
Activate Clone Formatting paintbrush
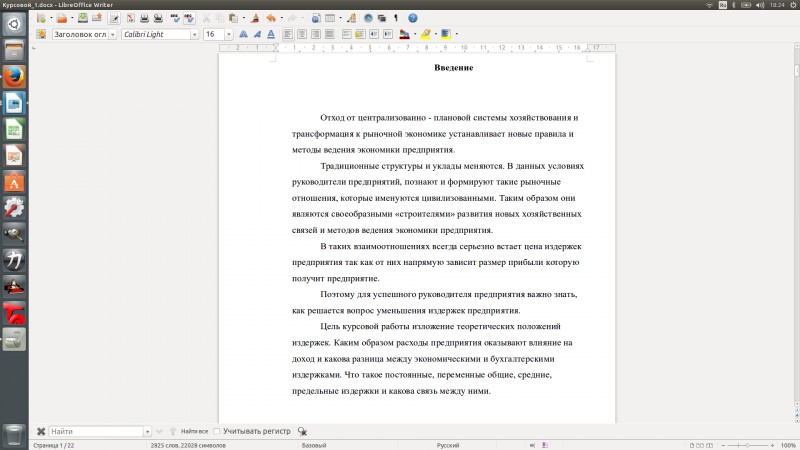click(255, 18)
